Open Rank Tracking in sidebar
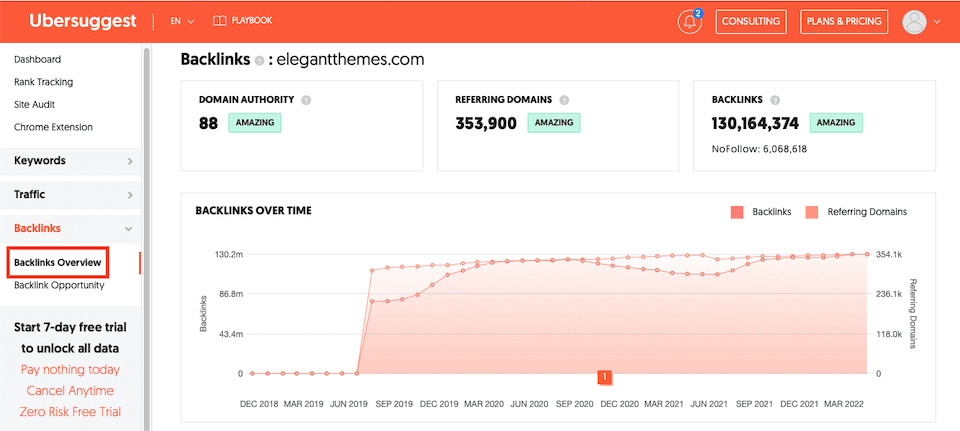The image size is (960, 431). [x=43, y=82]
